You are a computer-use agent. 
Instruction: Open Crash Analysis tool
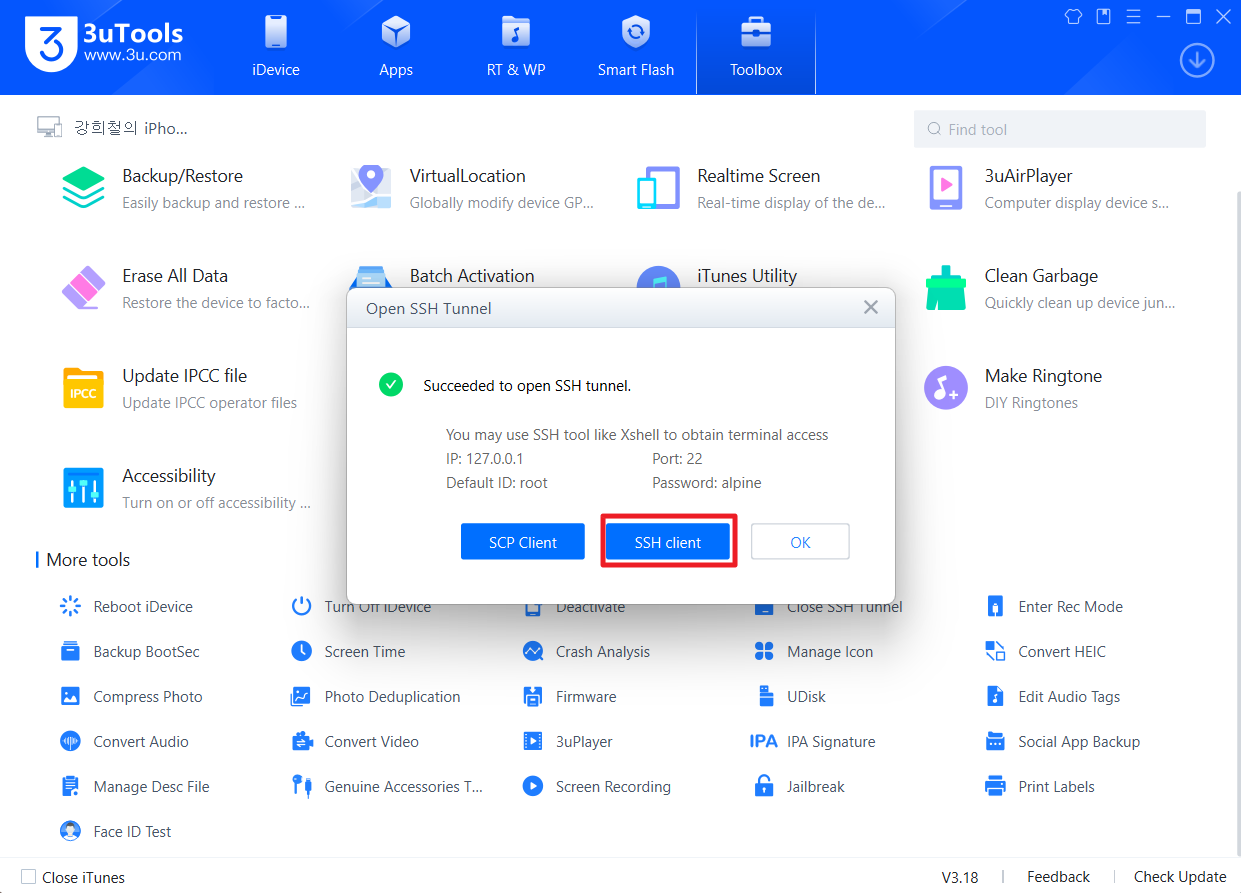tap(586, 651)
